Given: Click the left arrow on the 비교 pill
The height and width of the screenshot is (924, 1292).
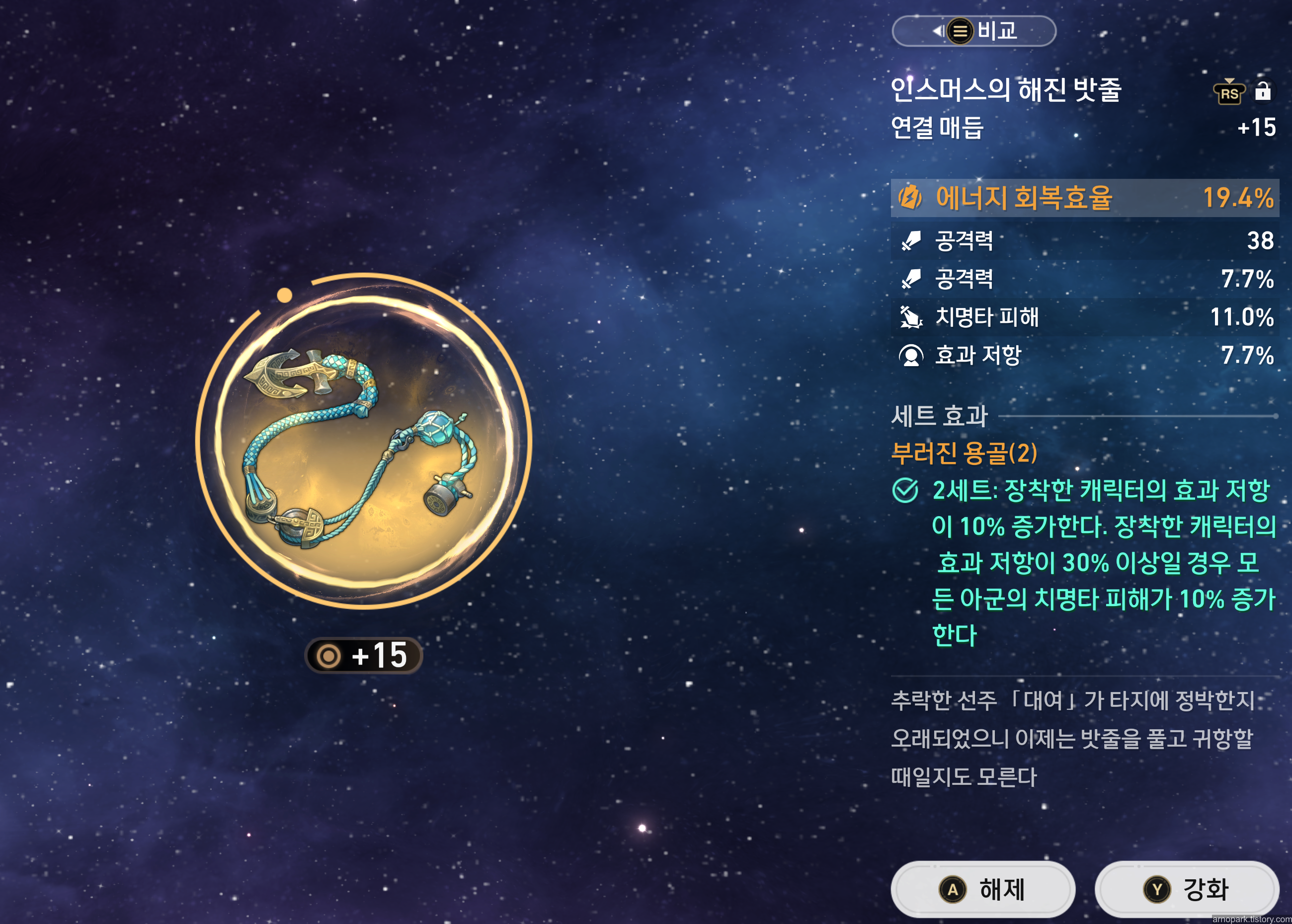Looking at the screenshot, I should (x=937, y=31).
